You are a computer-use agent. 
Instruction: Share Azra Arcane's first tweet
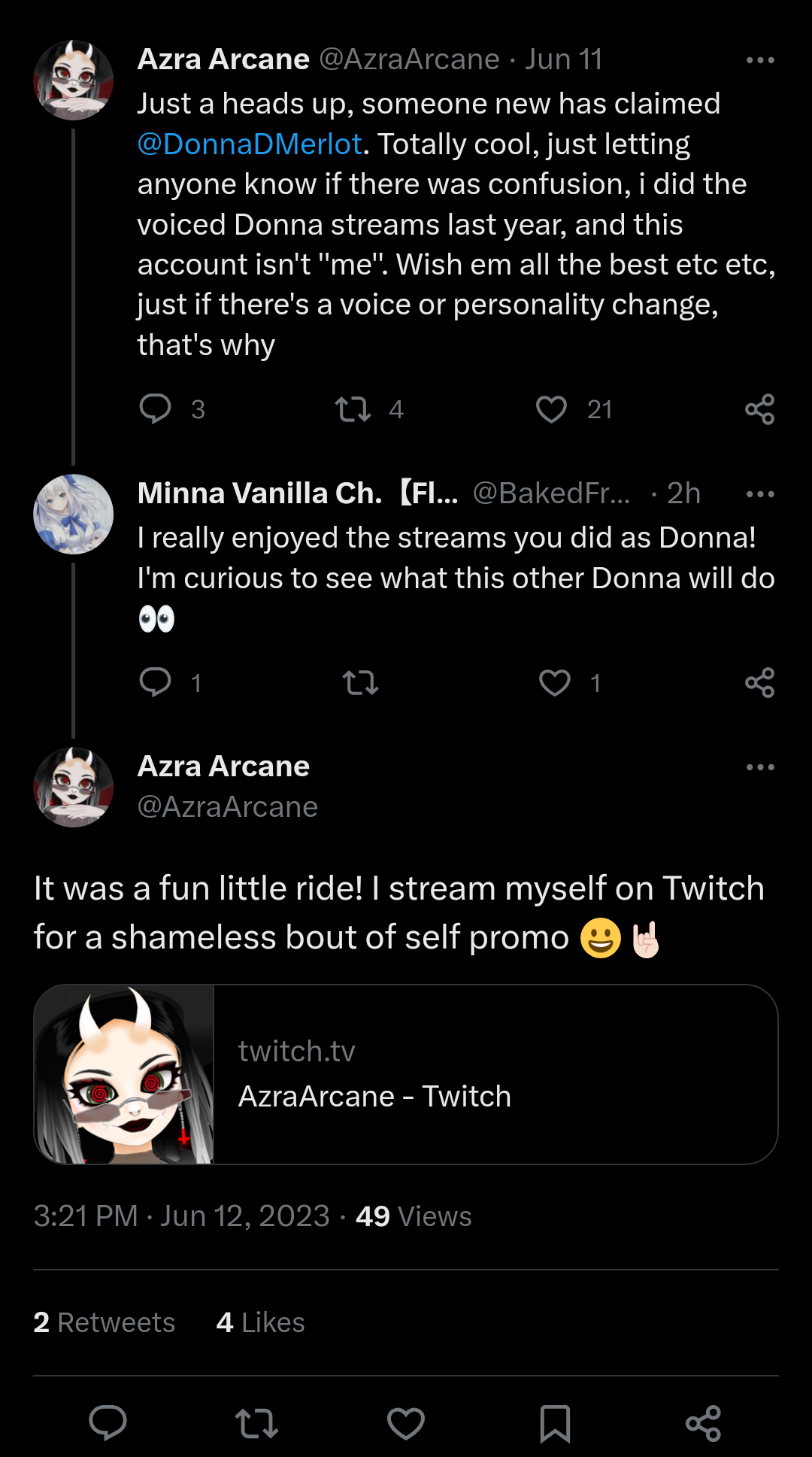click(x=759, y=409)
